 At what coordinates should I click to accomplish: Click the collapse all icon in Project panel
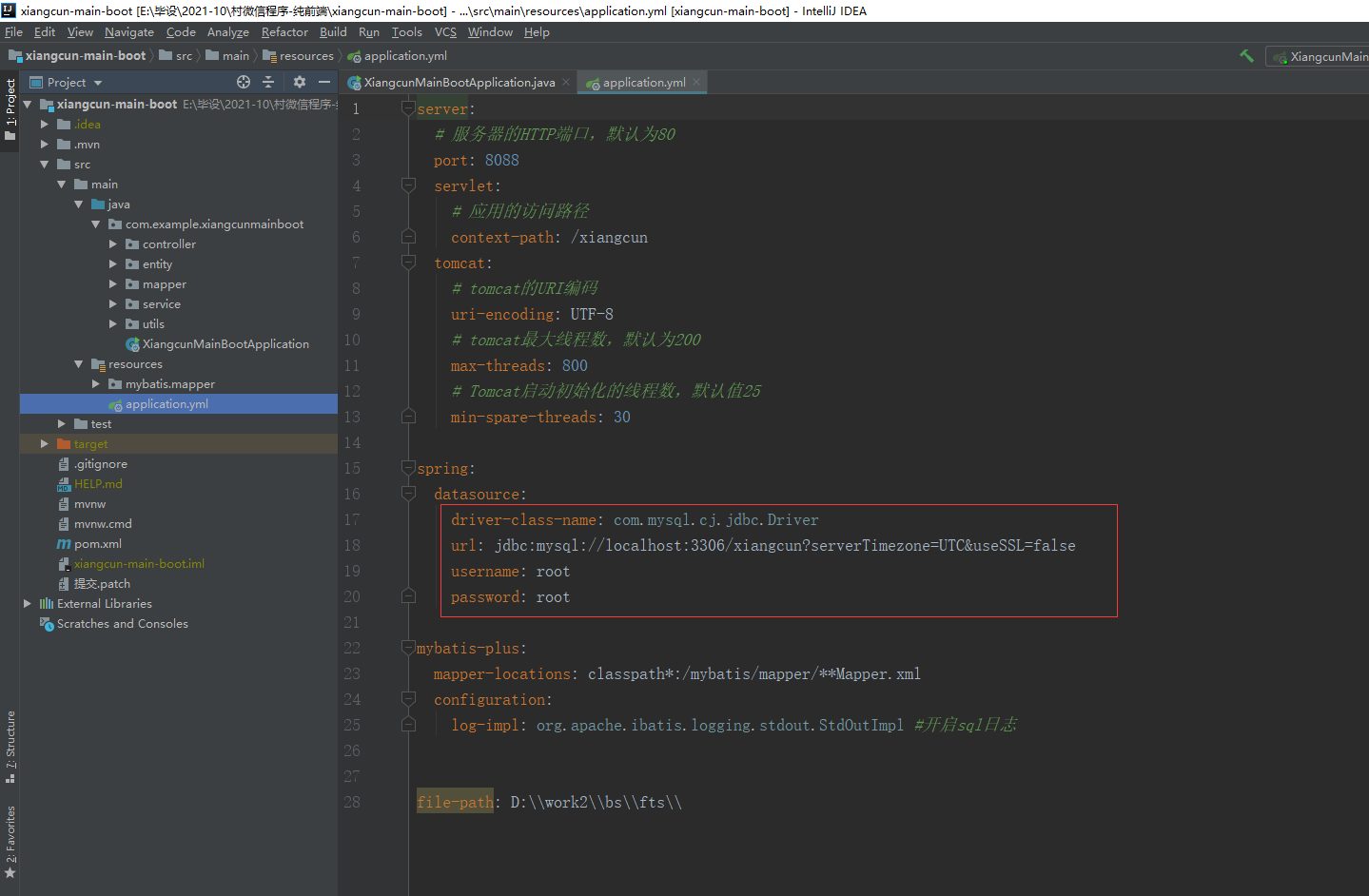pyautogui.click(x=268, y=82)
